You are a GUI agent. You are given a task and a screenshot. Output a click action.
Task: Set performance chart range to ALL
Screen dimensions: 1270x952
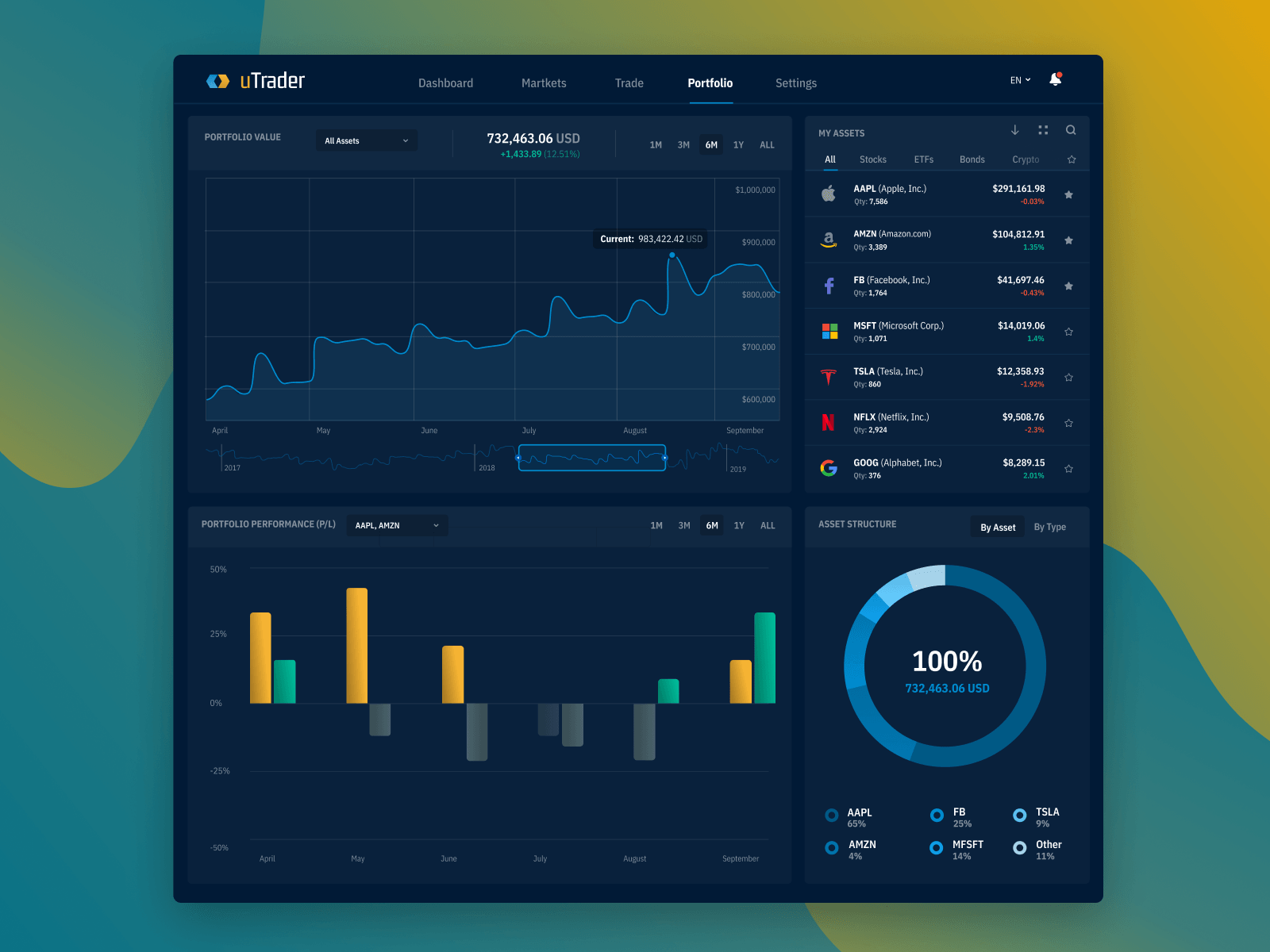coord(768,526)
